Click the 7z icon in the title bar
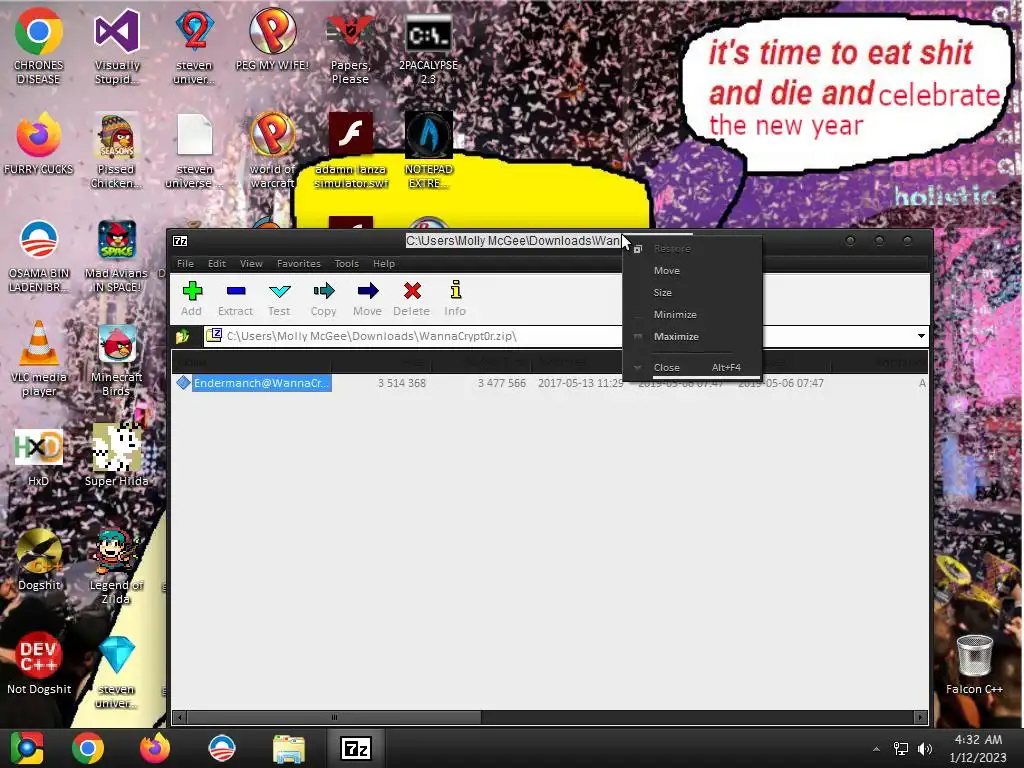1024x768 pixels. coord(180,241)
